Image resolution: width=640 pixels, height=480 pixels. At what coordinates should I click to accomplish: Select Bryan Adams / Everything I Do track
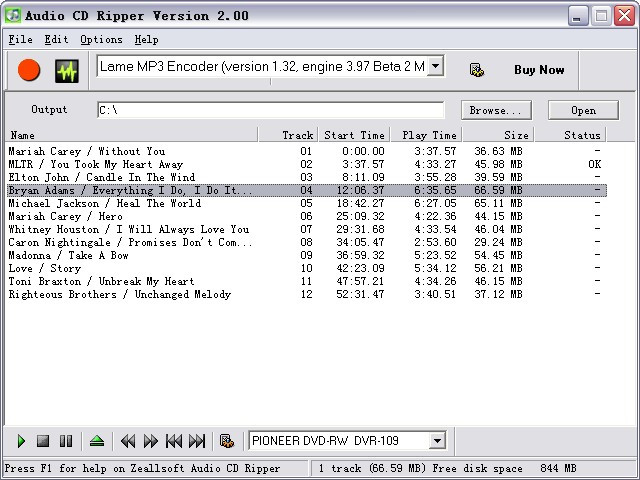[307, 190]
